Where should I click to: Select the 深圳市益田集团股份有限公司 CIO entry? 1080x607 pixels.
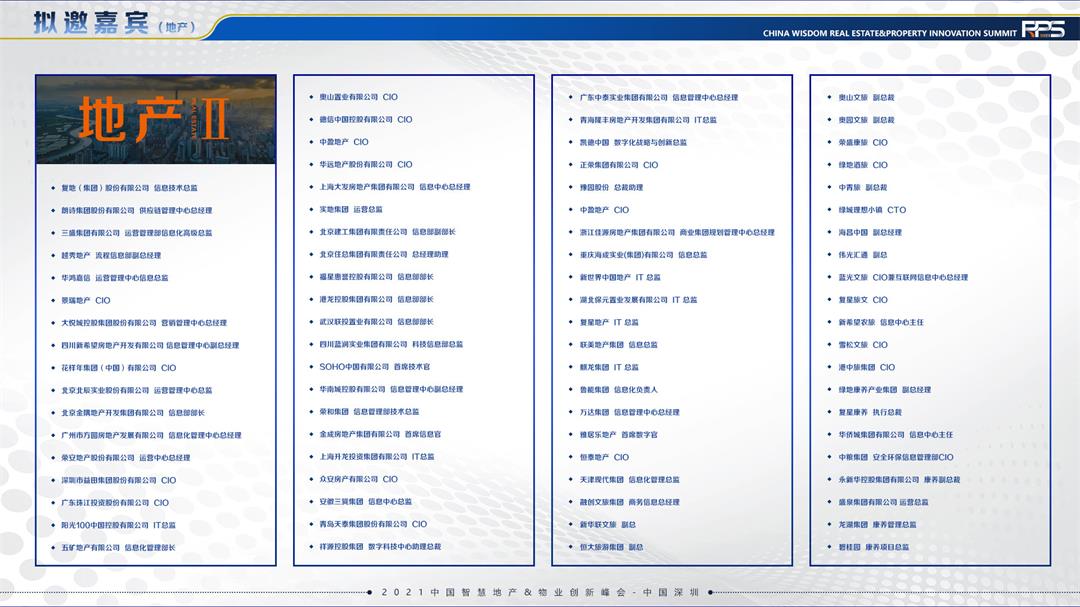[118, 480]
